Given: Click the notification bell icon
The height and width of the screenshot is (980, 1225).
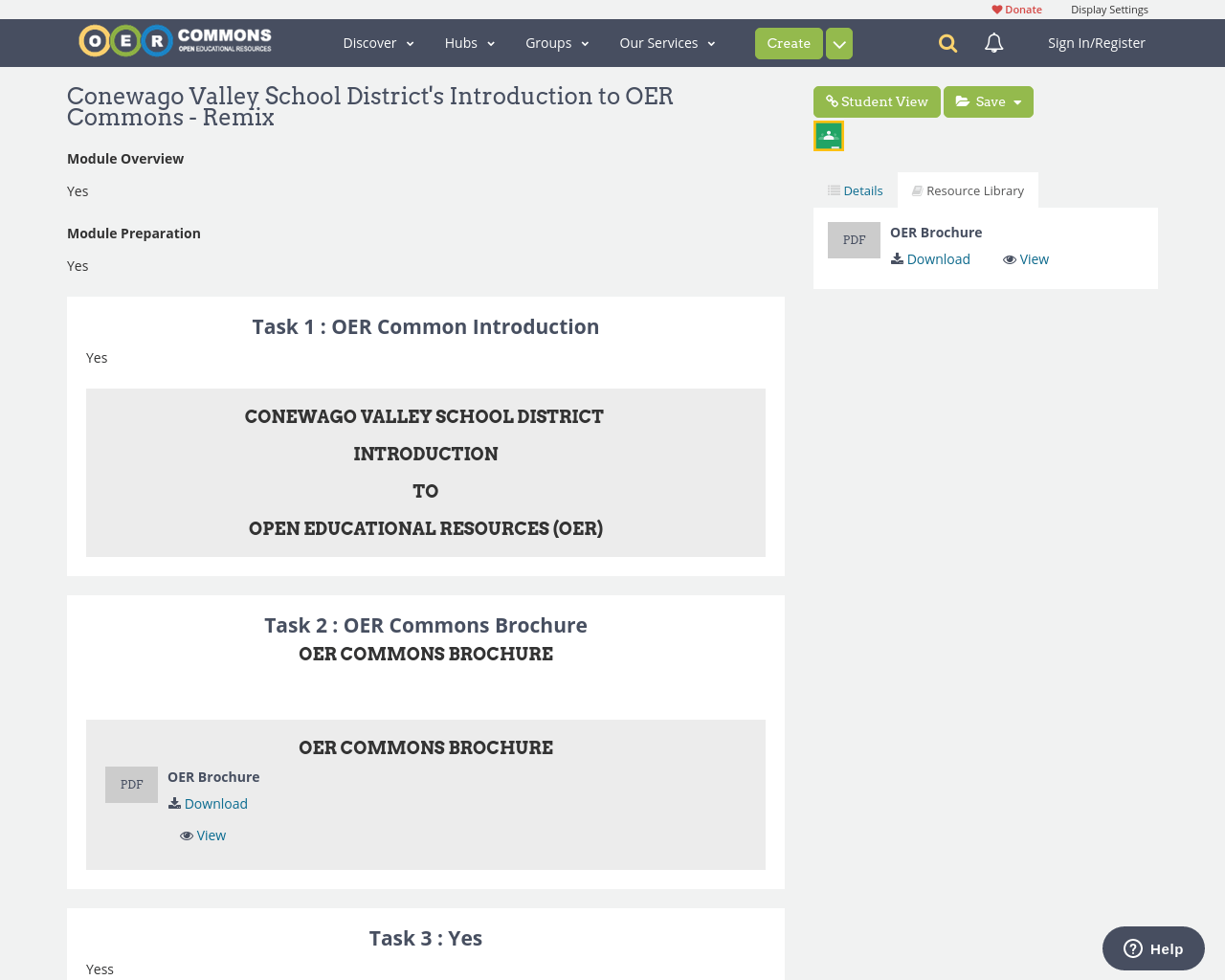Looking at the screenshot, I should 991,41.
